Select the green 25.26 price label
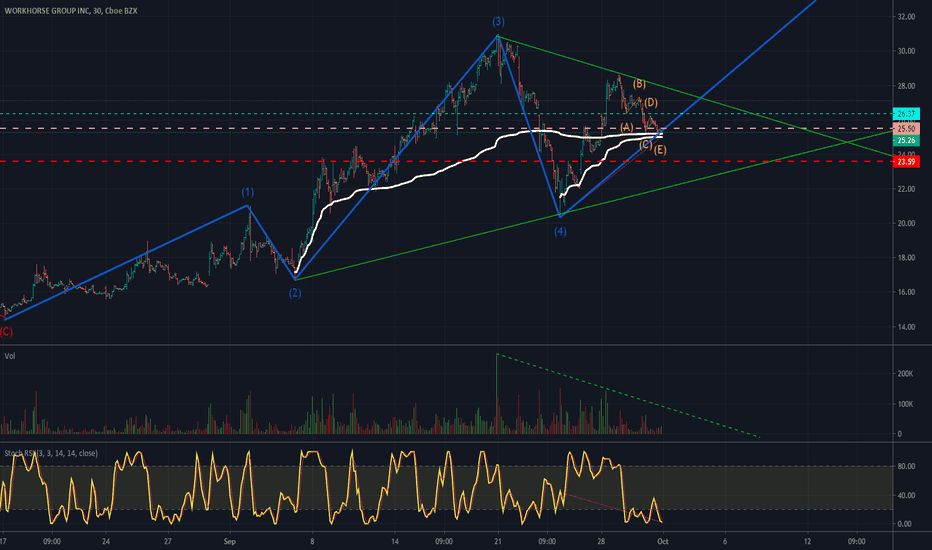This screenshot has height=550, width=932. 906,141
